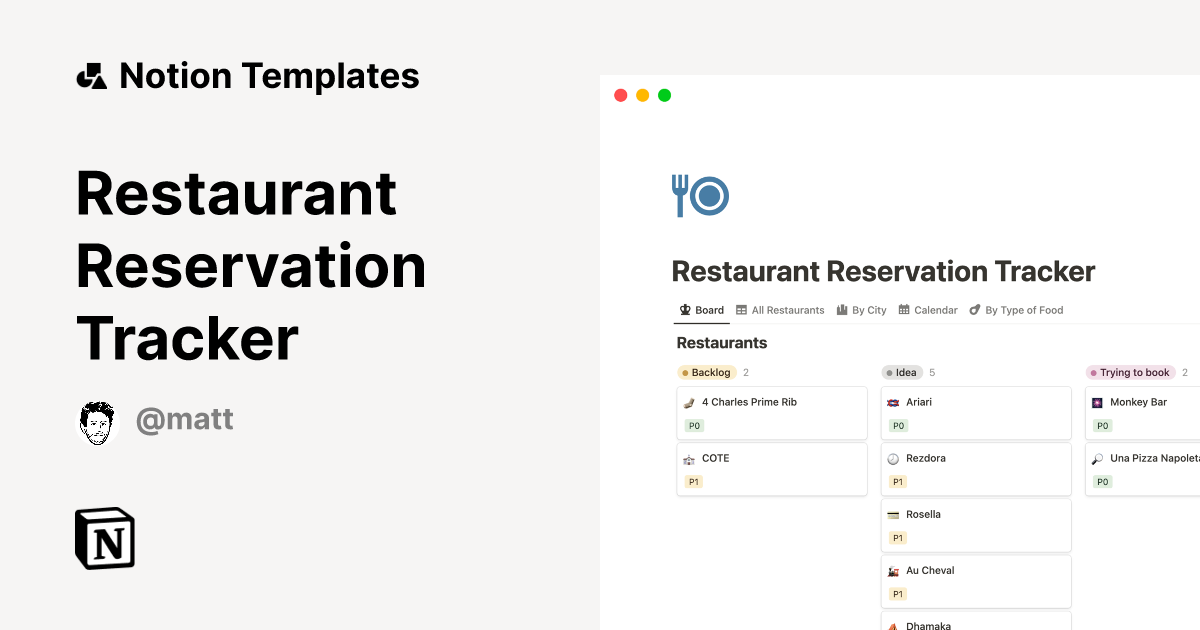The image size is (1200, 630).
Task: Click the magnifying glass icon on Una Pizza Napoletana
Action: pos(1099,457)
